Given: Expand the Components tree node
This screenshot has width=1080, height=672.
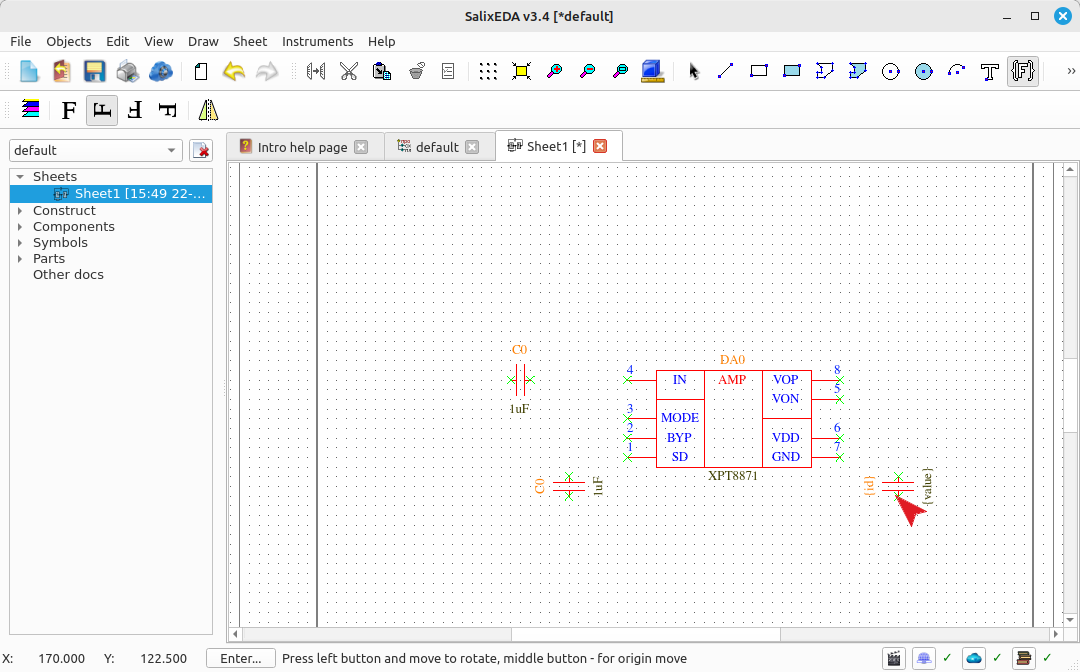Looking at the screenshot, I should (x=20, y=227).
